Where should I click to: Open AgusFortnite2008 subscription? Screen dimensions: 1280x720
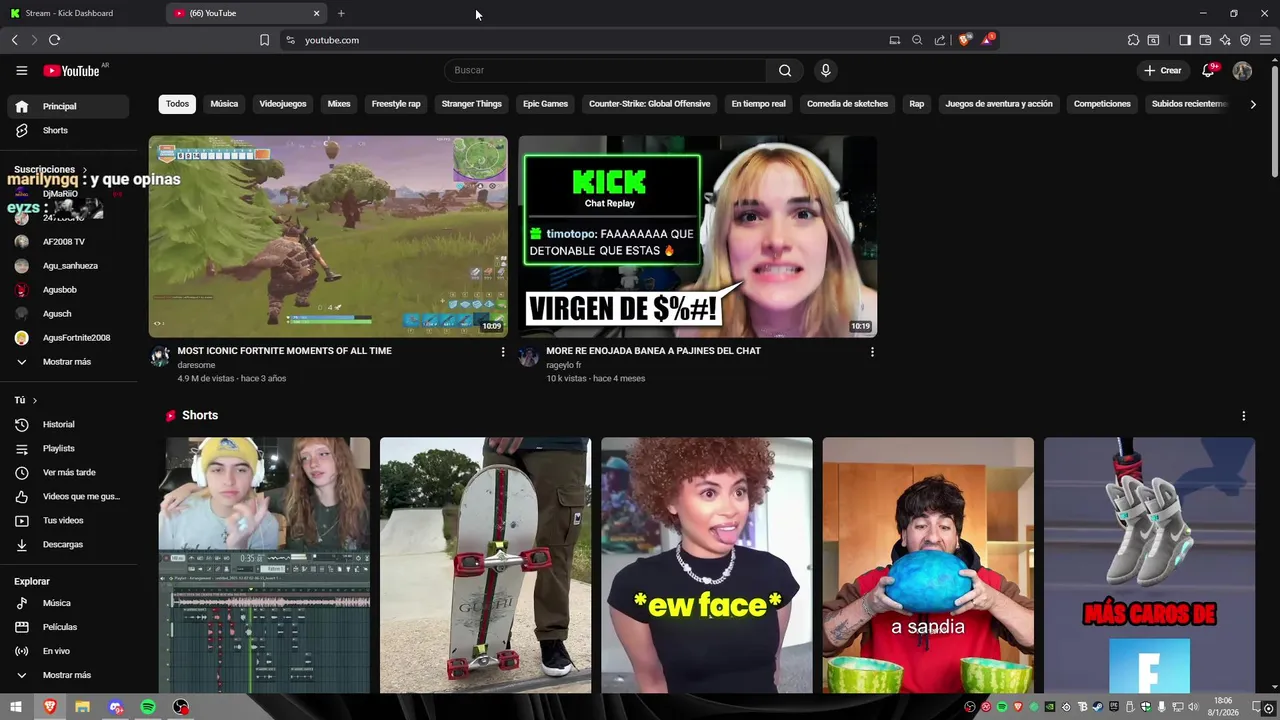click(69, 338)
